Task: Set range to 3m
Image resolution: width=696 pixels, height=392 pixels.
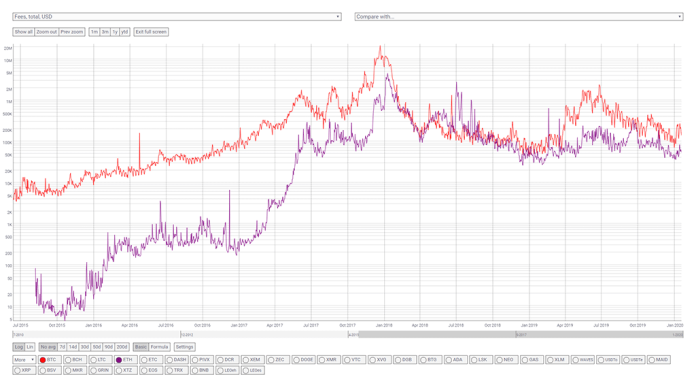Action: [105, 32]
